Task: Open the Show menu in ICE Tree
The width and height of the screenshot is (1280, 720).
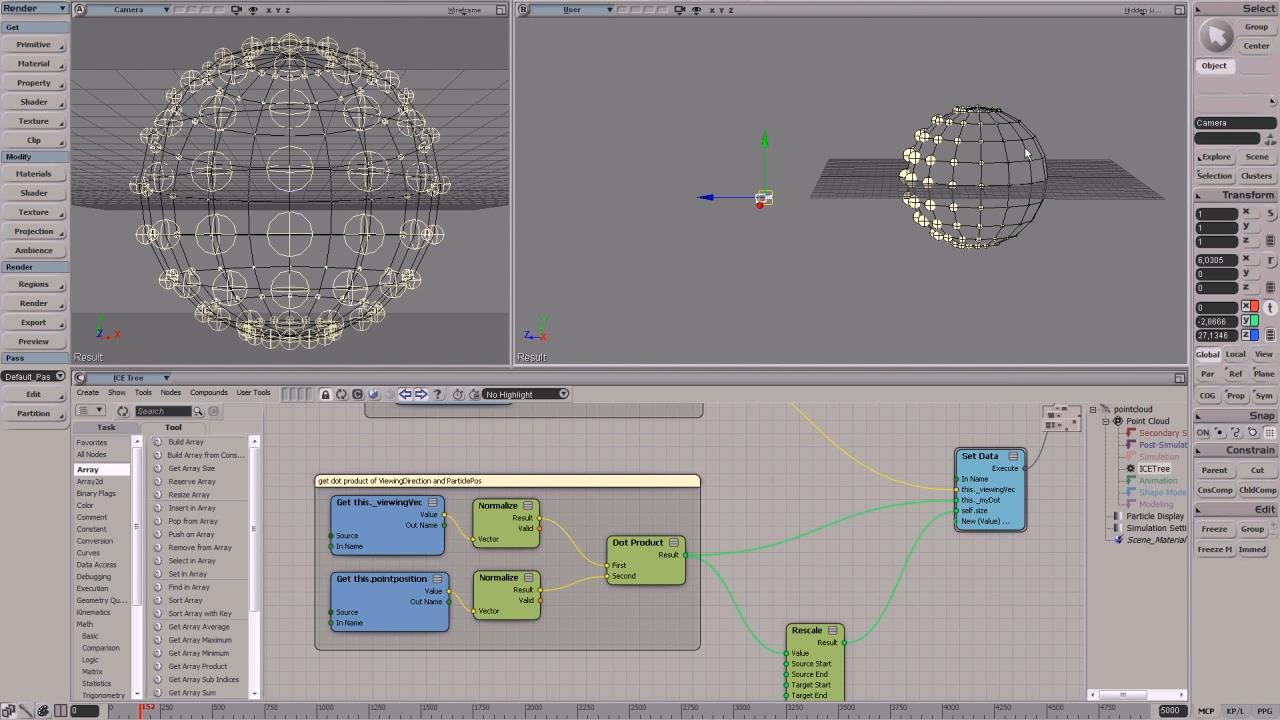Action: (117, 393)
